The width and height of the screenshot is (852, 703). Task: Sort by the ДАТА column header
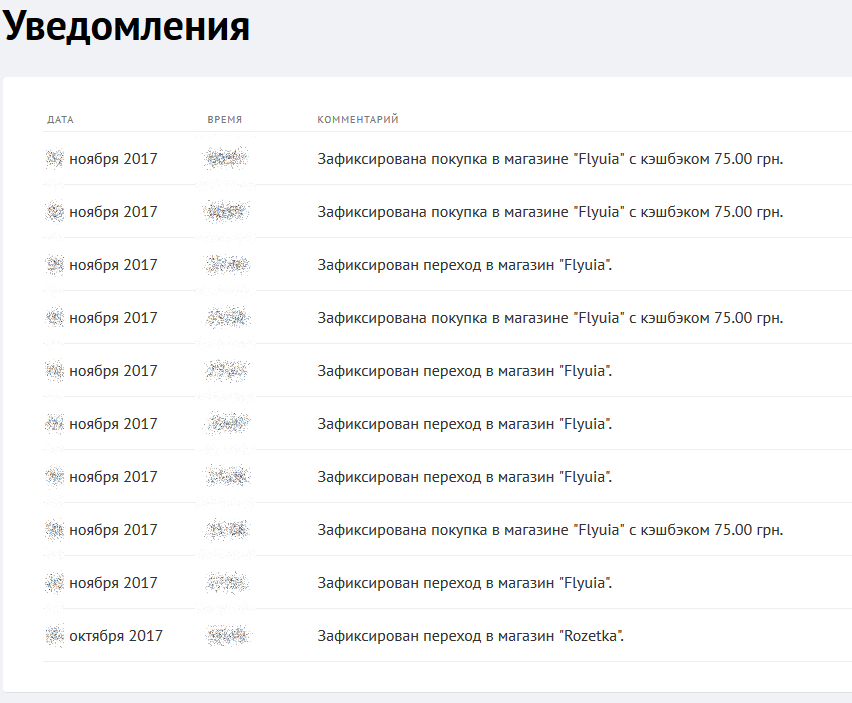coord(60,120)
